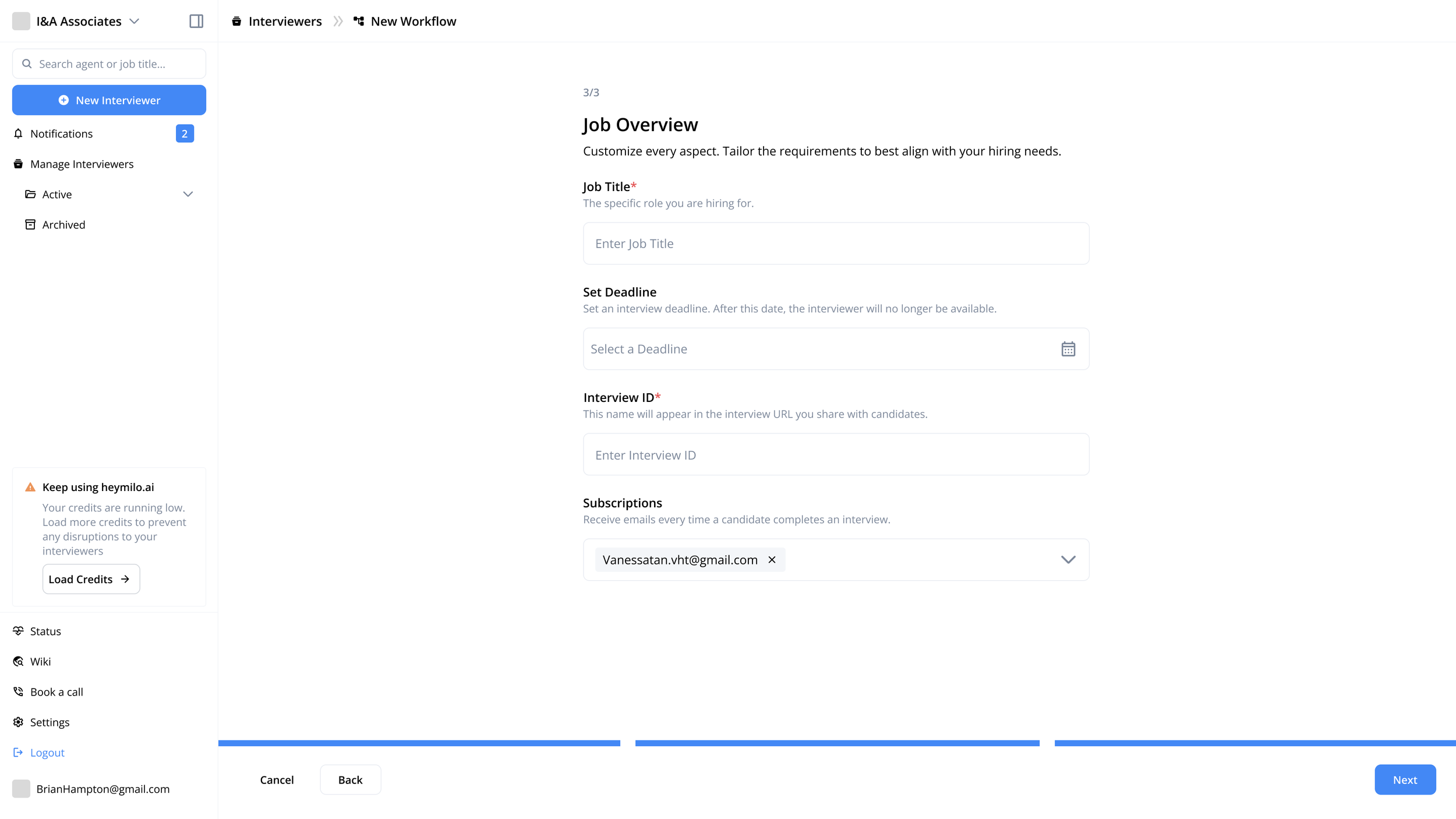The width and height of the screenshot is (1456, 819).
Task: Expand the Subscriptions email dropdown
Action: coord(1068,560)
